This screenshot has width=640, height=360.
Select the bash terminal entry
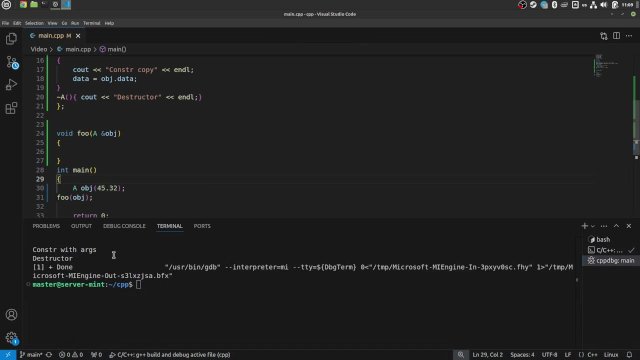611,240
